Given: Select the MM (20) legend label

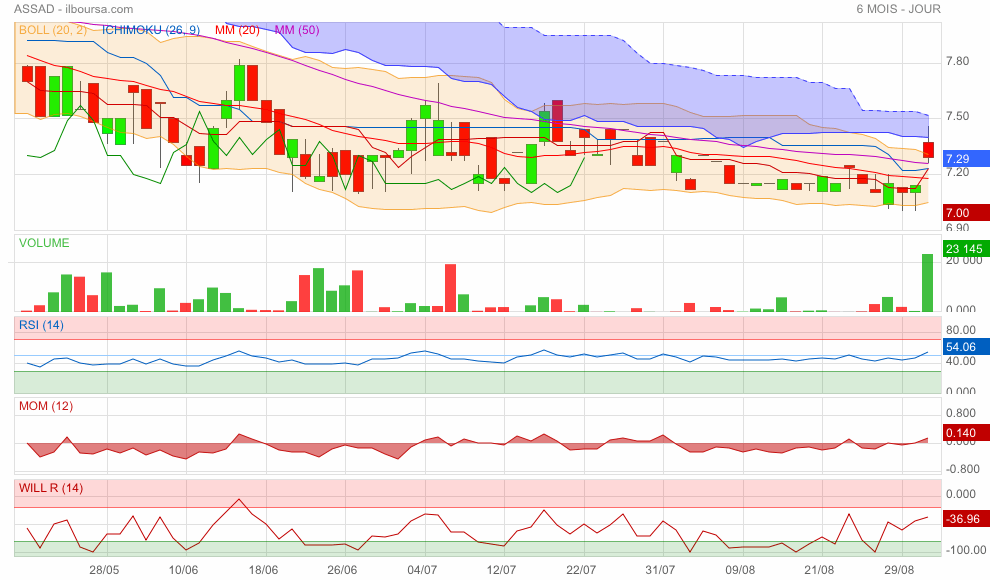Looking at the screenshot, I should [x=237, y=30].
